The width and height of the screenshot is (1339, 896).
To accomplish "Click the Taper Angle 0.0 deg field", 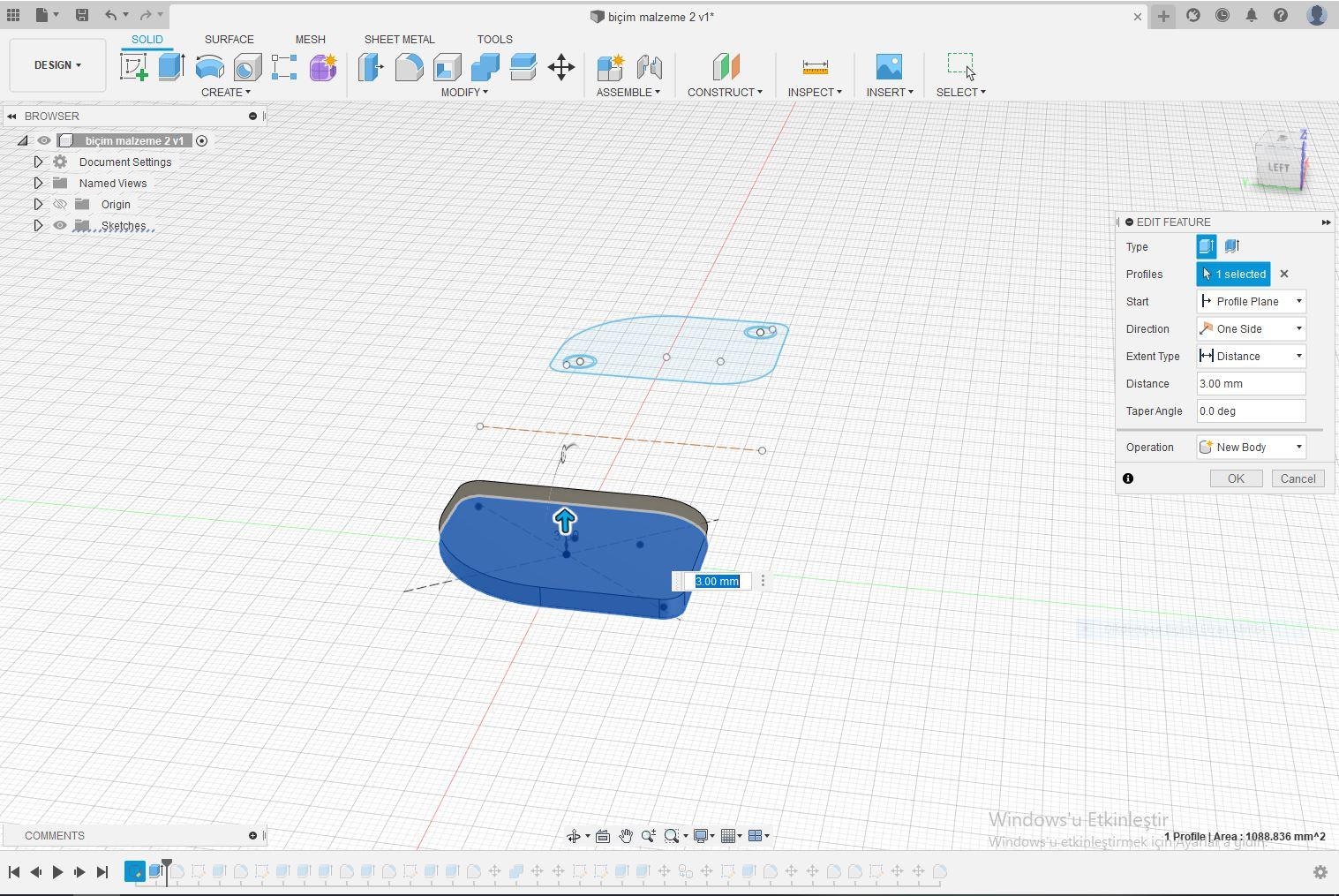I will [x=1251, y=410].
